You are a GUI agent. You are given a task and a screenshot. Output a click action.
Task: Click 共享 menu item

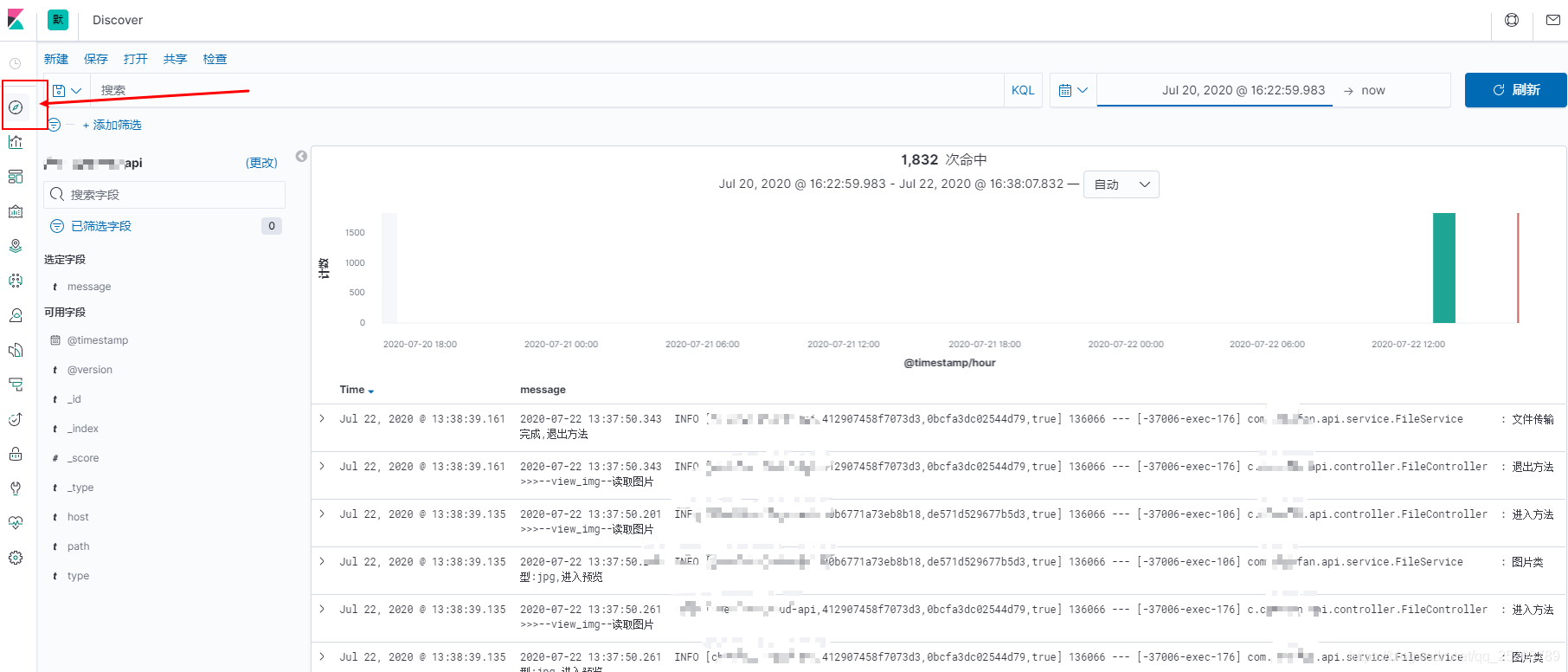[176, 59]
